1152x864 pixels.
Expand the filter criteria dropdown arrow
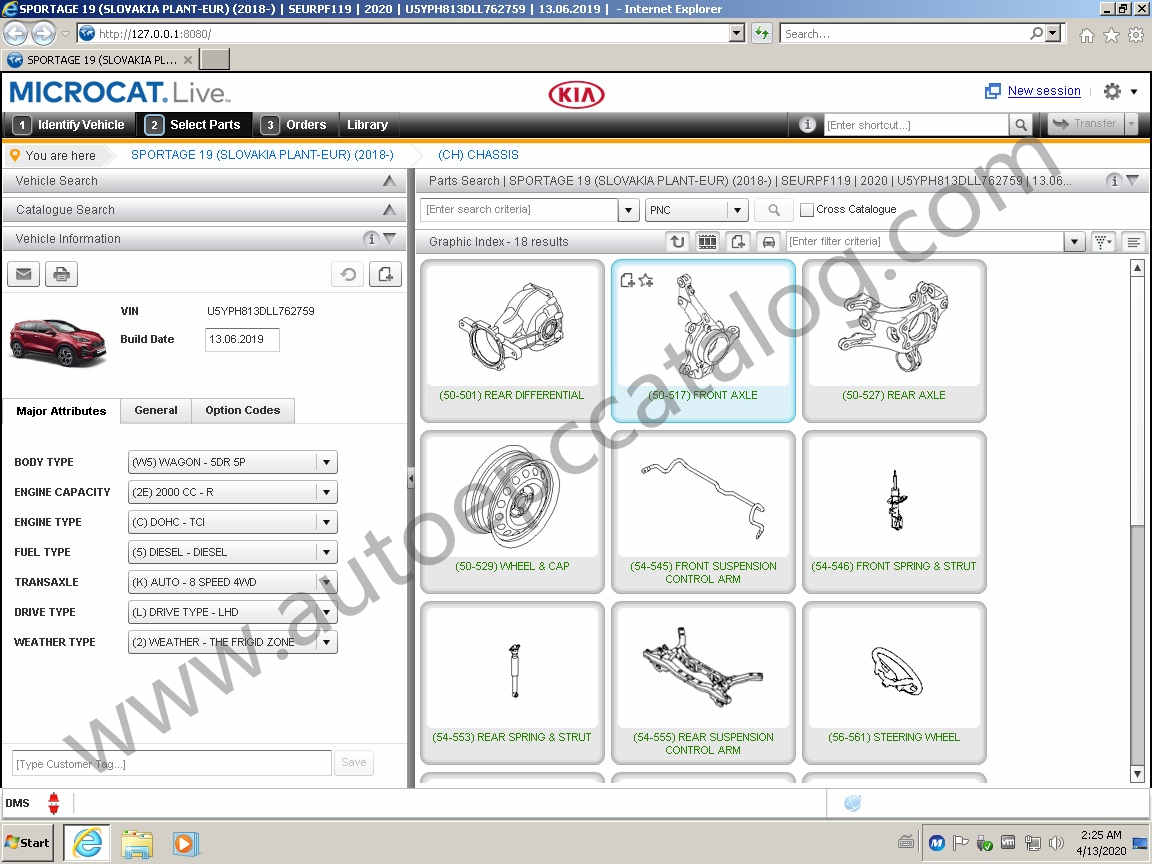click(1074, 242)
